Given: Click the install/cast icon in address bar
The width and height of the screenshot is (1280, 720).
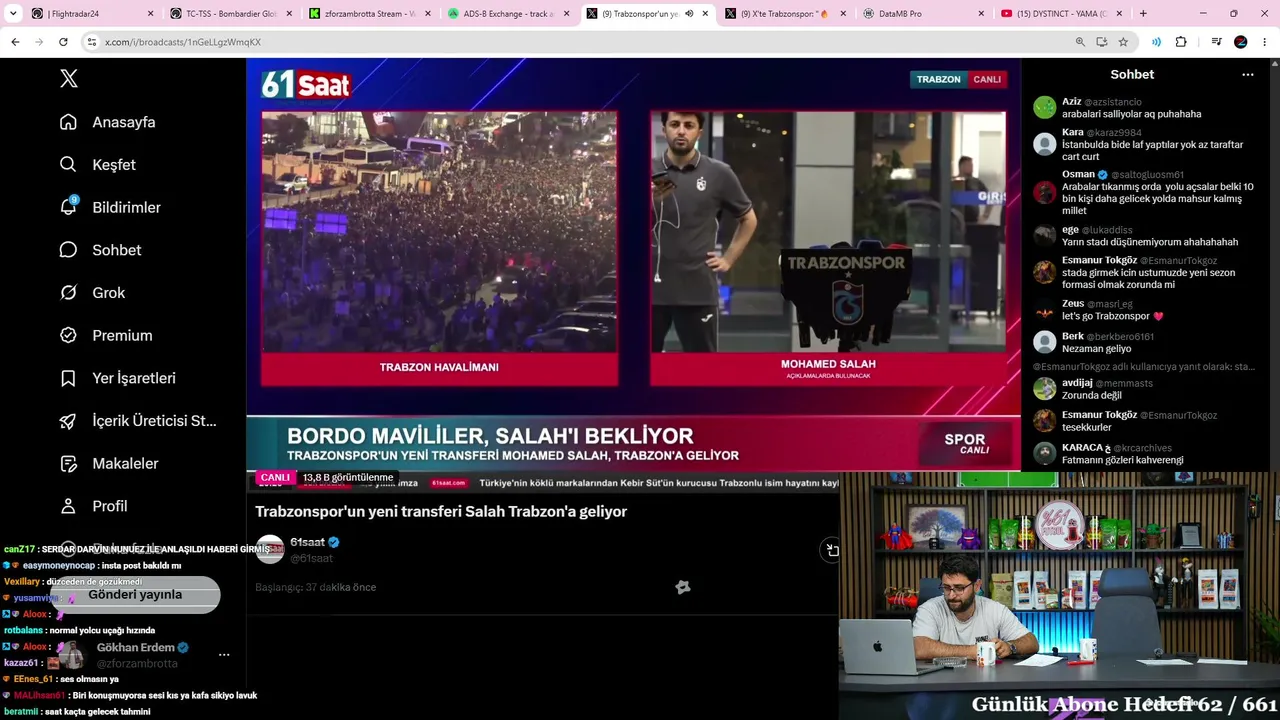Looking at the screenshot, I should click(x=1101, y=42).
